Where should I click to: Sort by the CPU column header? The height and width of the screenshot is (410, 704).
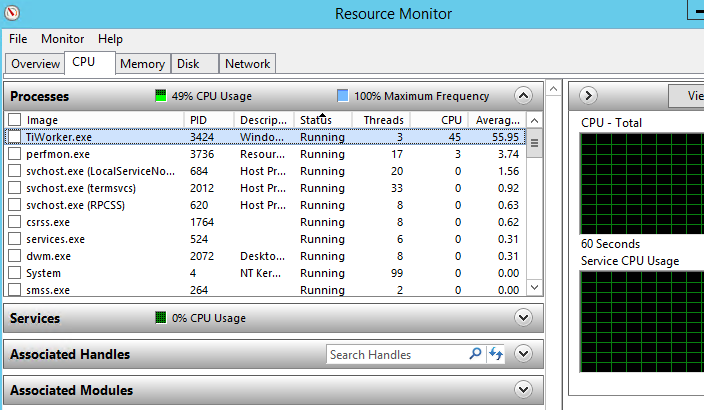coord(440,120)
